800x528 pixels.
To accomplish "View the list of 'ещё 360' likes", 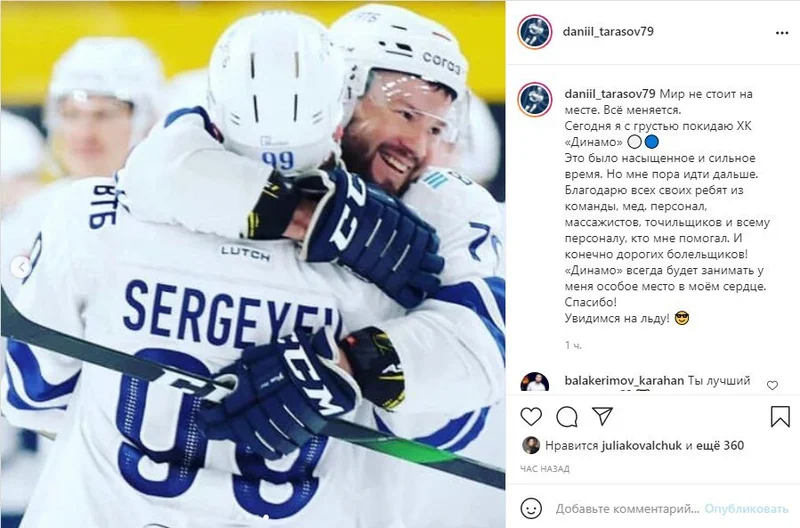I will click(719, 445).
